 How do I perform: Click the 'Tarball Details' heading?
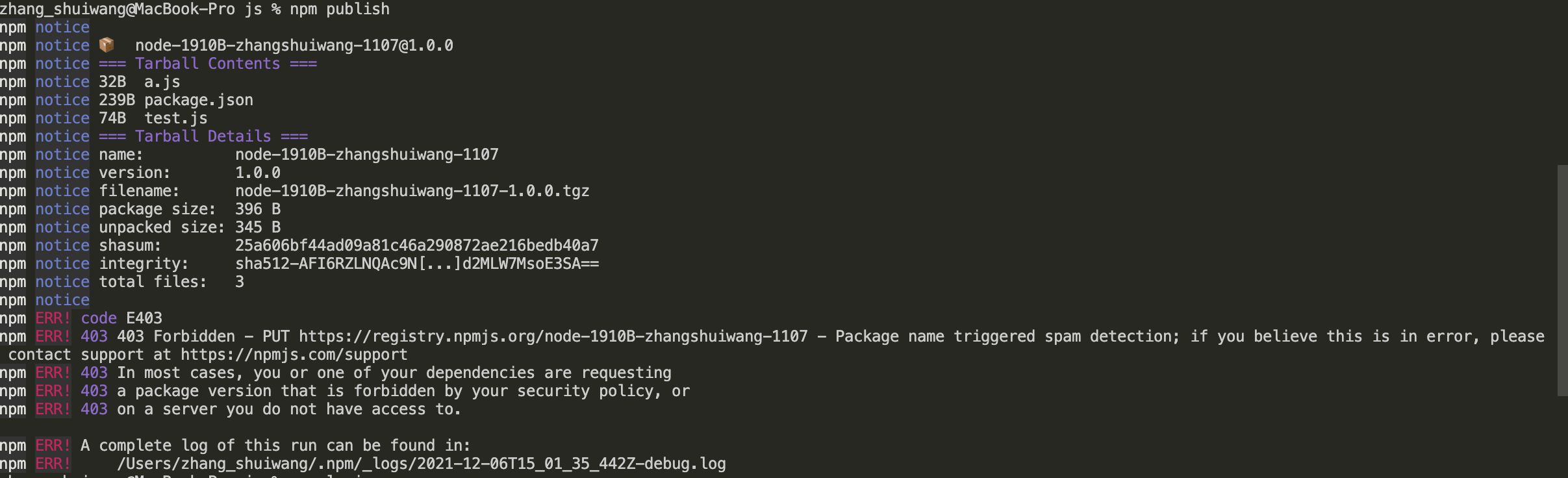click(x=203, y=136)
